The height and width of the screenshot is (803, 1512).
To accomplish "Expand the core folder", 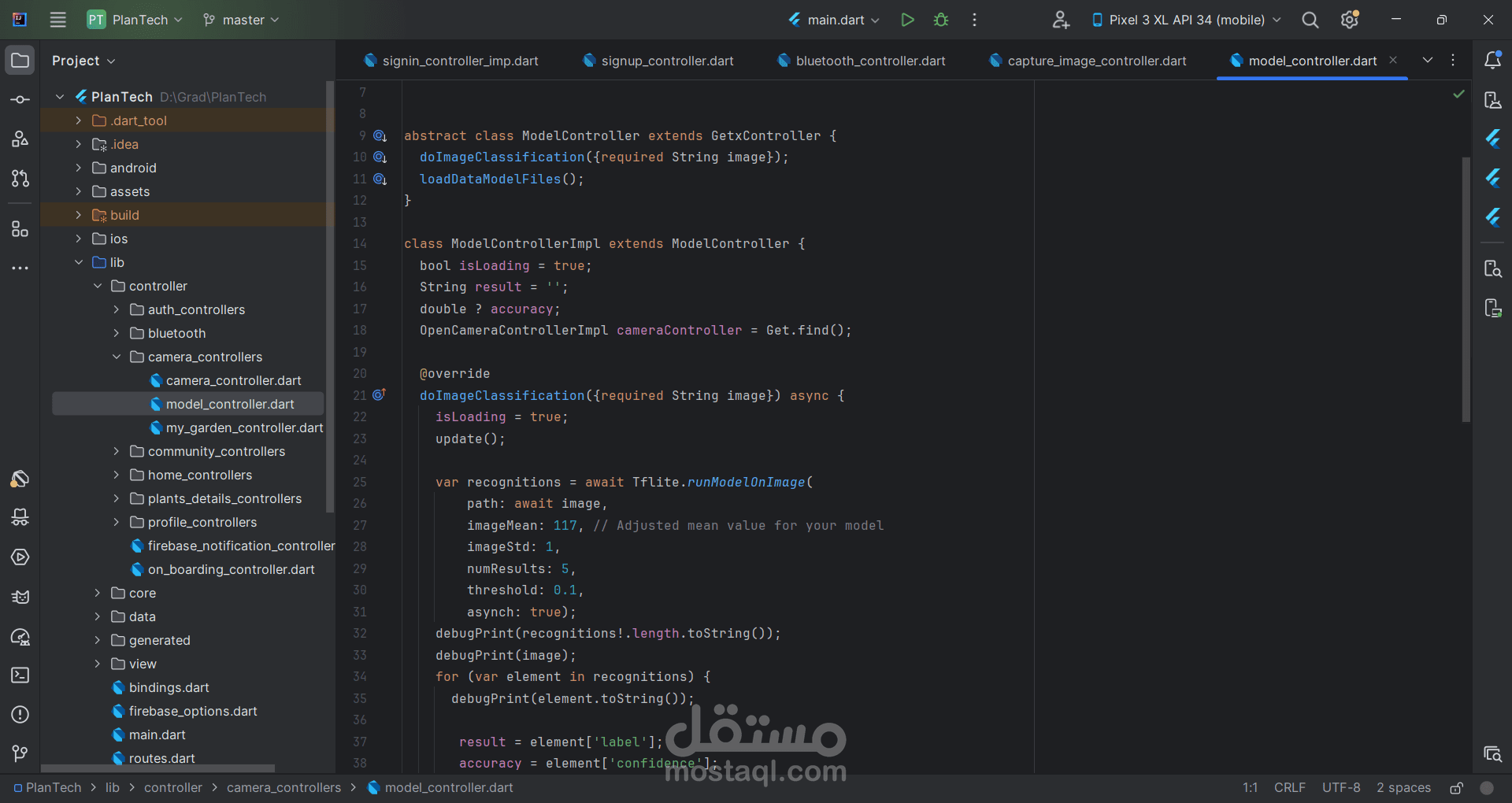I will pos(97,593).
